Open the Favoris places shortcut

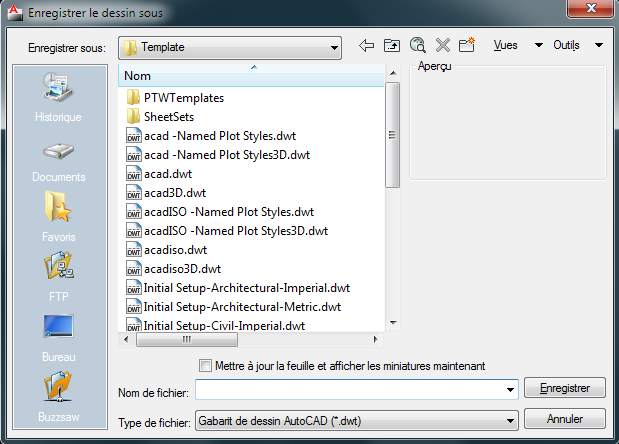58,217
